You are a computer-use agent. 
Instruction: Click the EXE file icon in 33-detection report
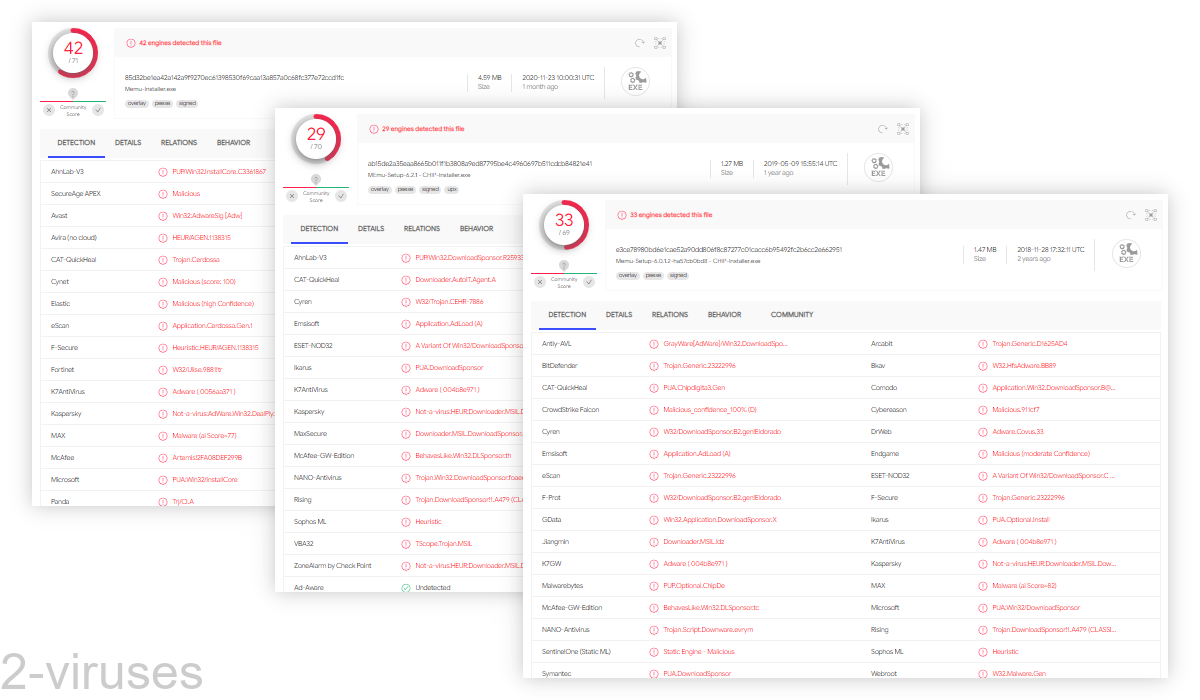coord(1126,253)
